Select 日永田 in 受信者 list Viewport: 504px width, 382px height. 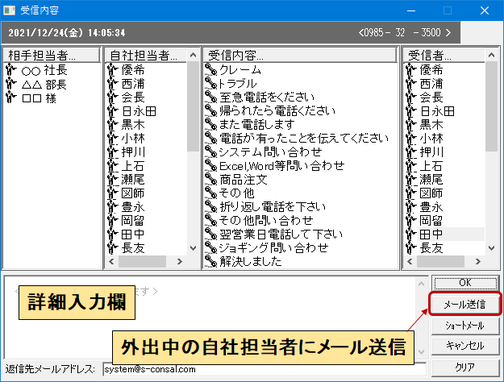pyautogui.click(x=437, y=111)
